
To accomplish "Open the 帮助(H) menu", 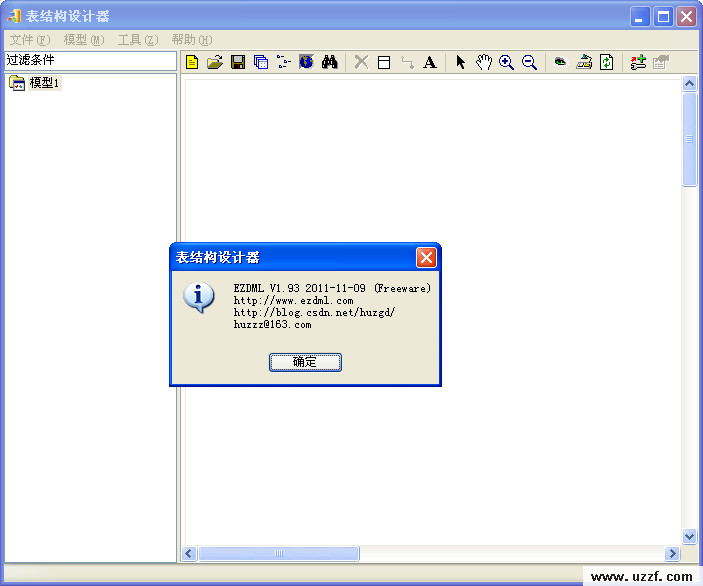I will [x=192, y=40].
